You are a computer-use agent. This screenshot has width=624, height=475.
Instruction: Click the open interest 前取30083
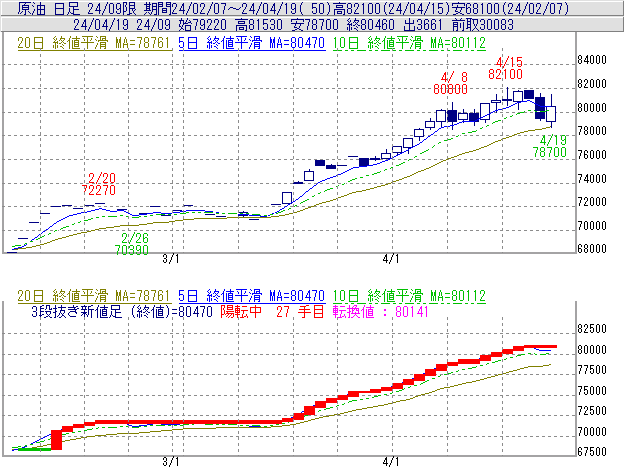[x=483, y=25]
